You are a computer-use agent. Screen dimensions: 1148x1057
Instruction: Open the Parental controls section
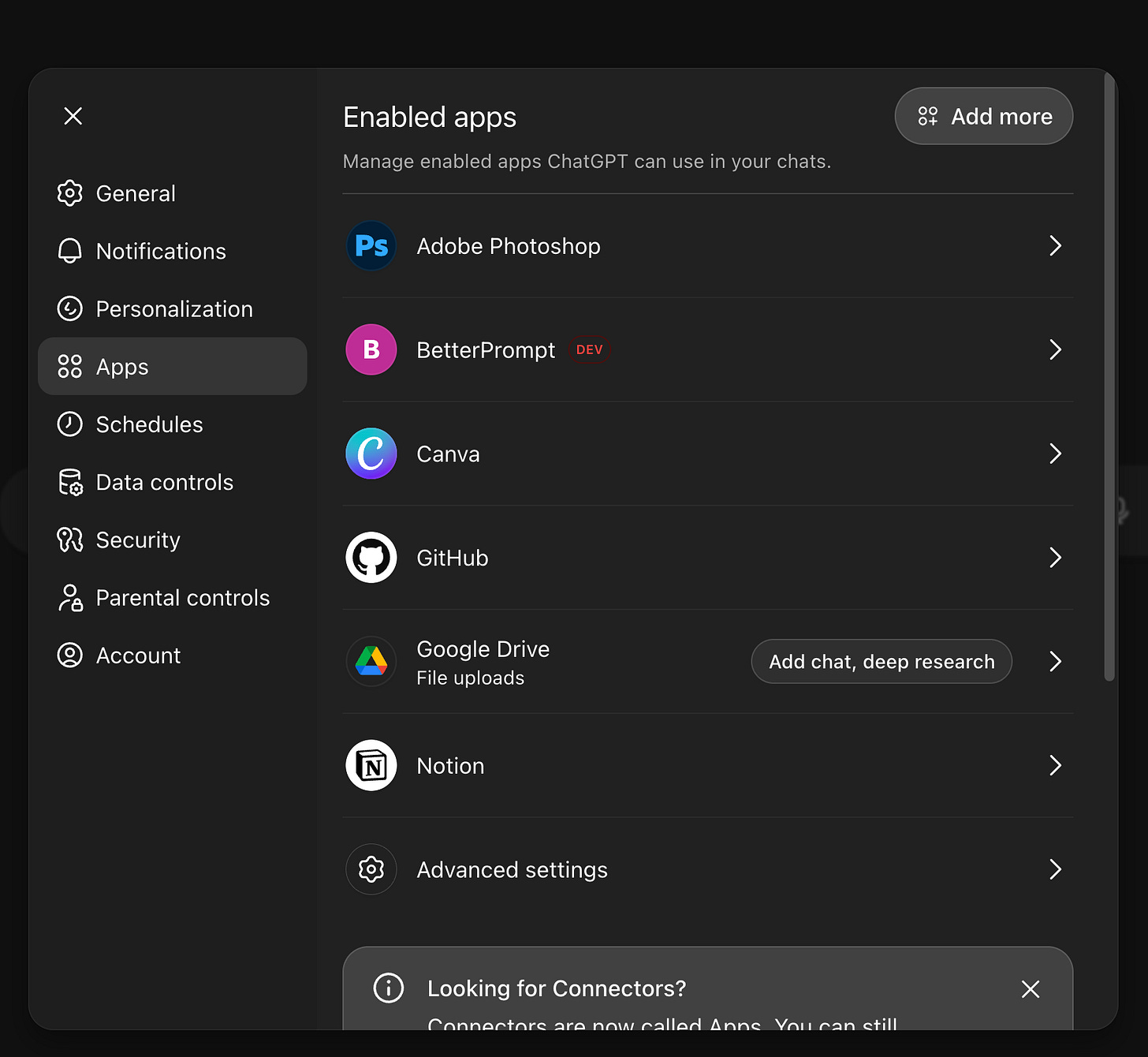point(173,597)
